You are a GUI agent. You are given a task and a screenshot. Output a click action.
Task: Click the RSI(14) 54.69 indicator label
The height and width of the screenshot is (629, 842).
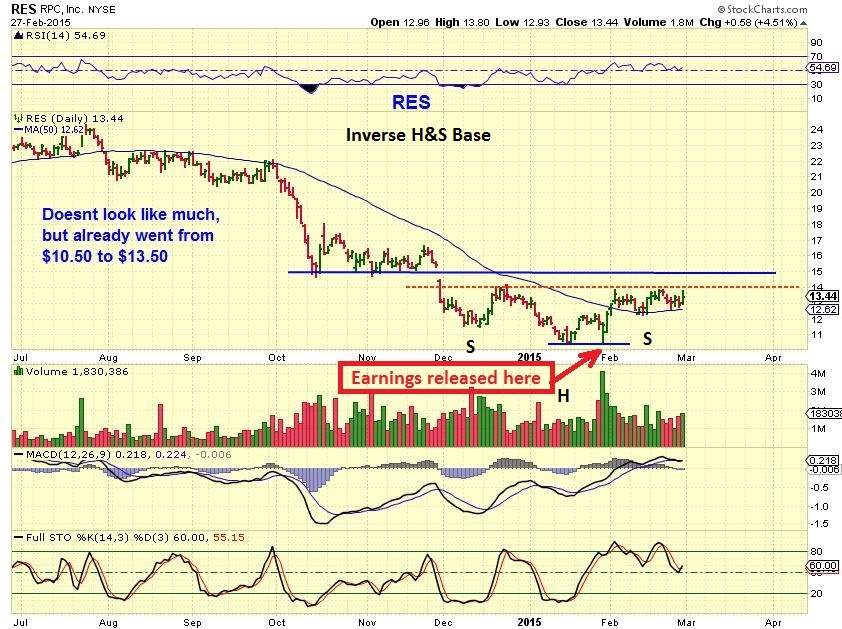(x=66, y=35)
